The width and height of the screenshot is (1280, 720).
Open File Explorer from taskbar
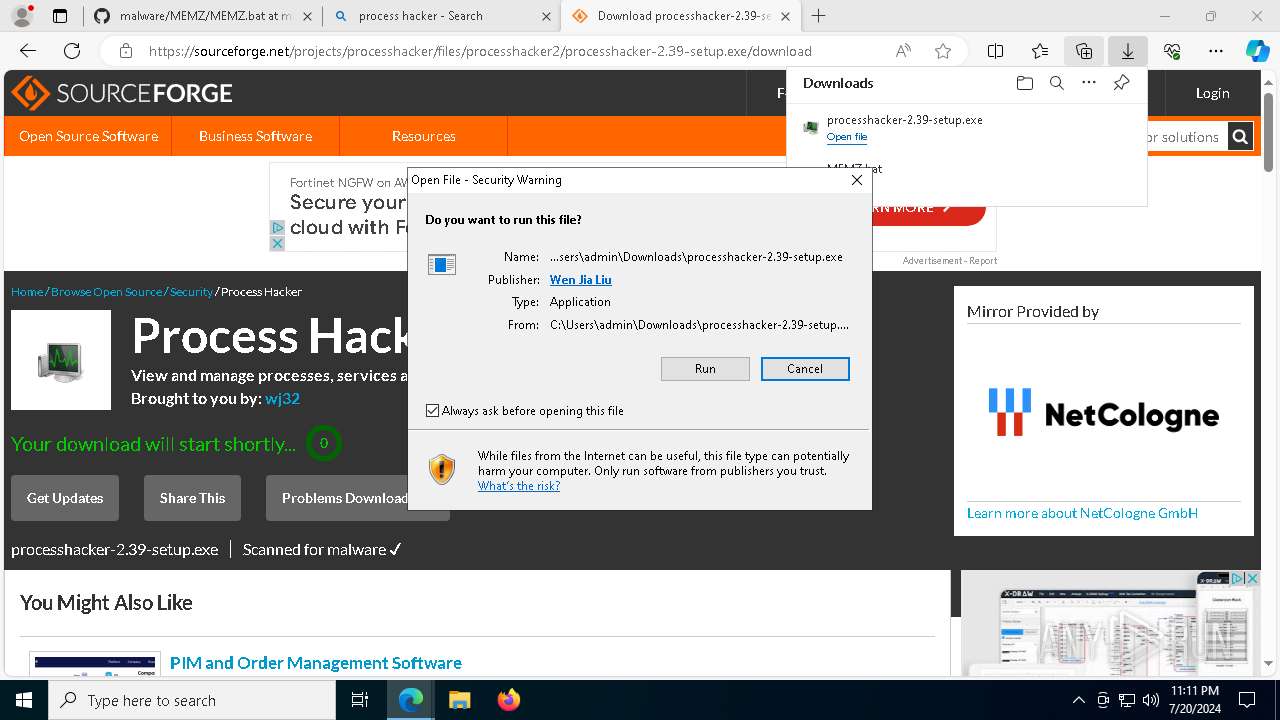point(459,700)
